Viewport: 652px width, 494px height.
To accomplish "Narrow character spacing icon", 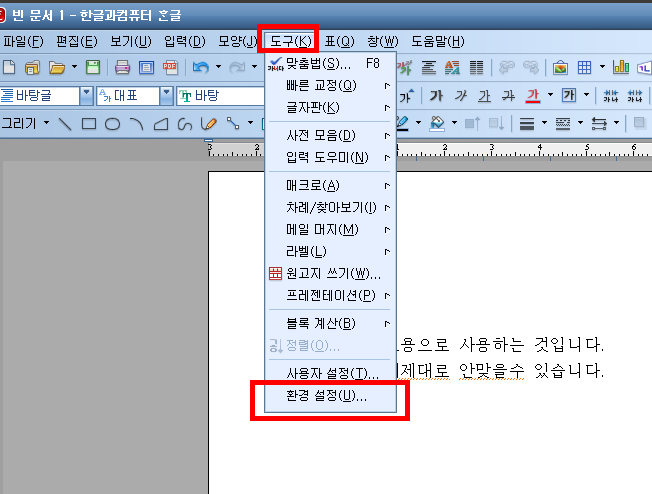I will 610,96.
